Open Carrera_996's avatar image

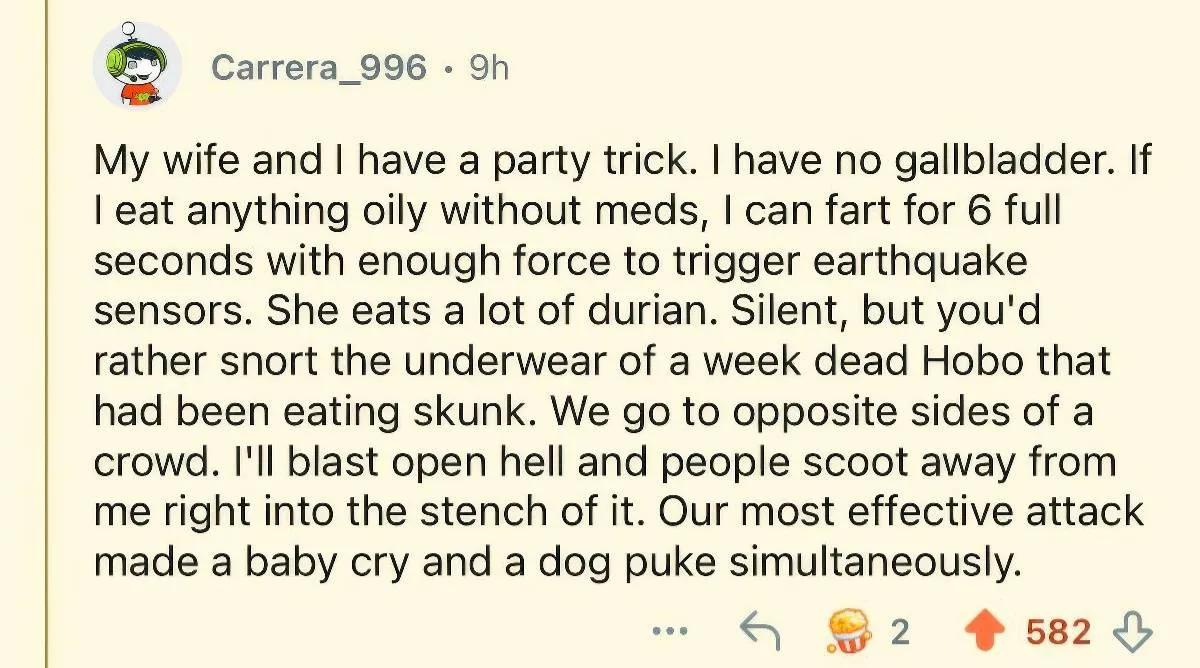137,68
